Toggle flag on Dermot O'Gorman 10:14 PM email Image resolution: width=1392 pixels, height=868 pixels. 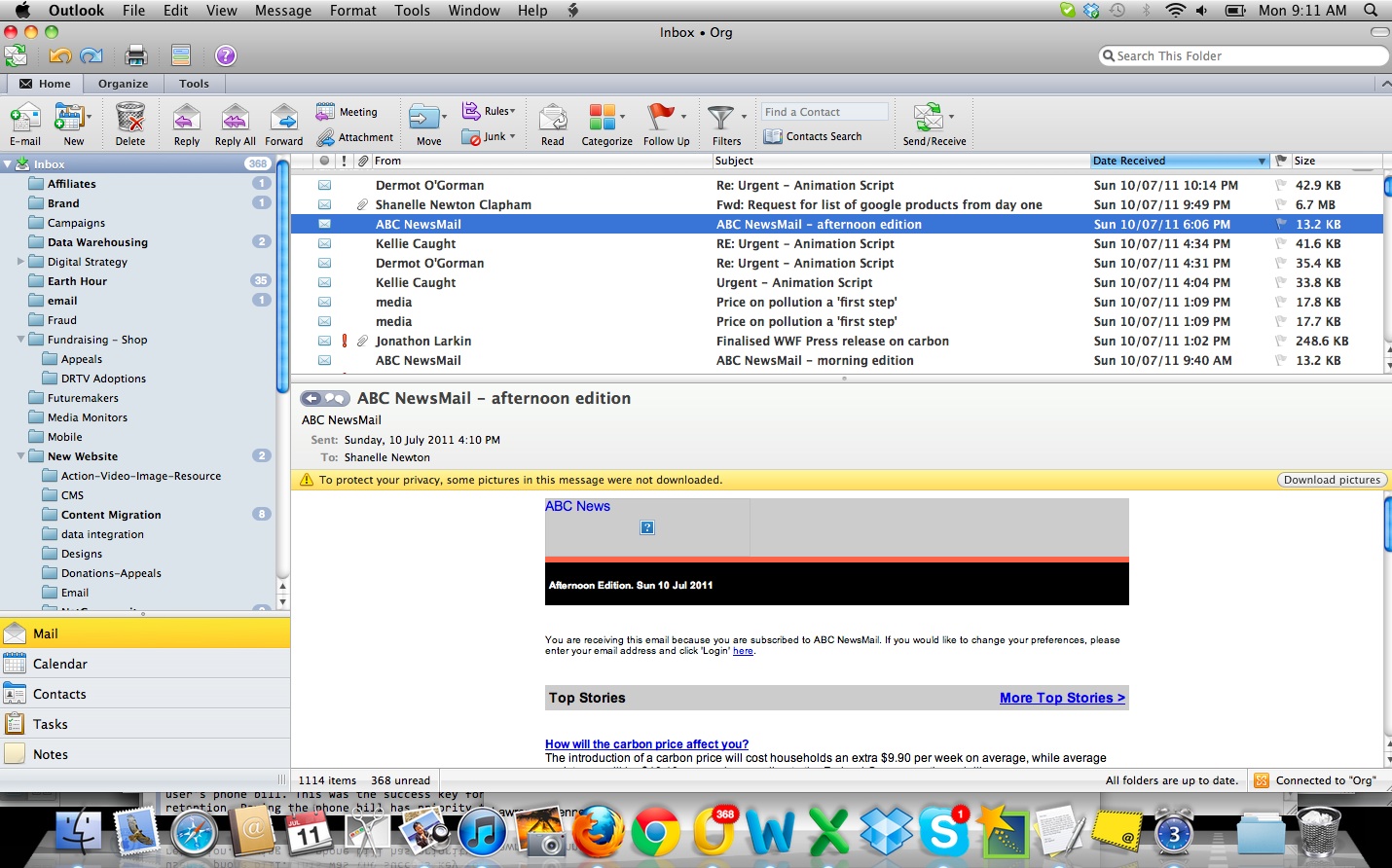1281,185
